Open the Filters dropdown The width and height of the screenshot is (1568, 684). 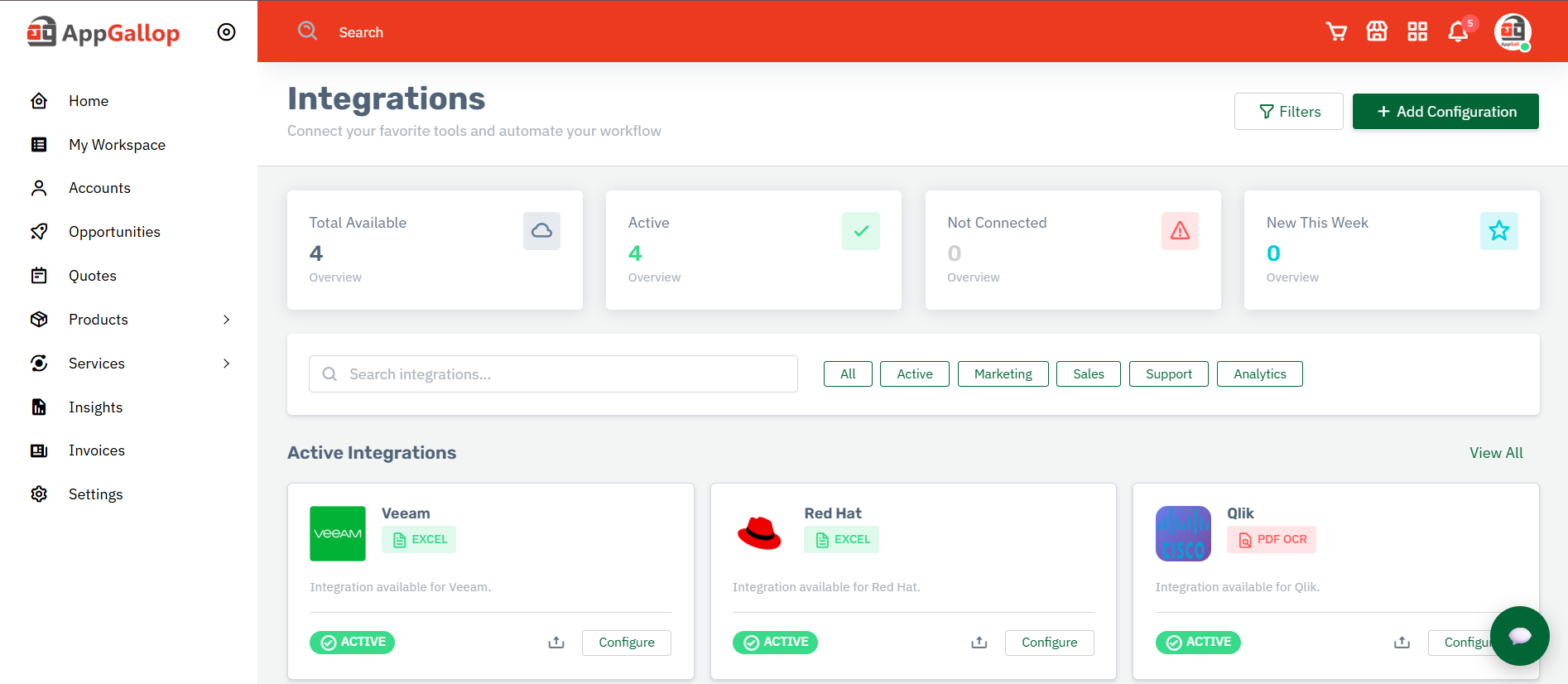pyautogui.click(x=1288, y=112)
